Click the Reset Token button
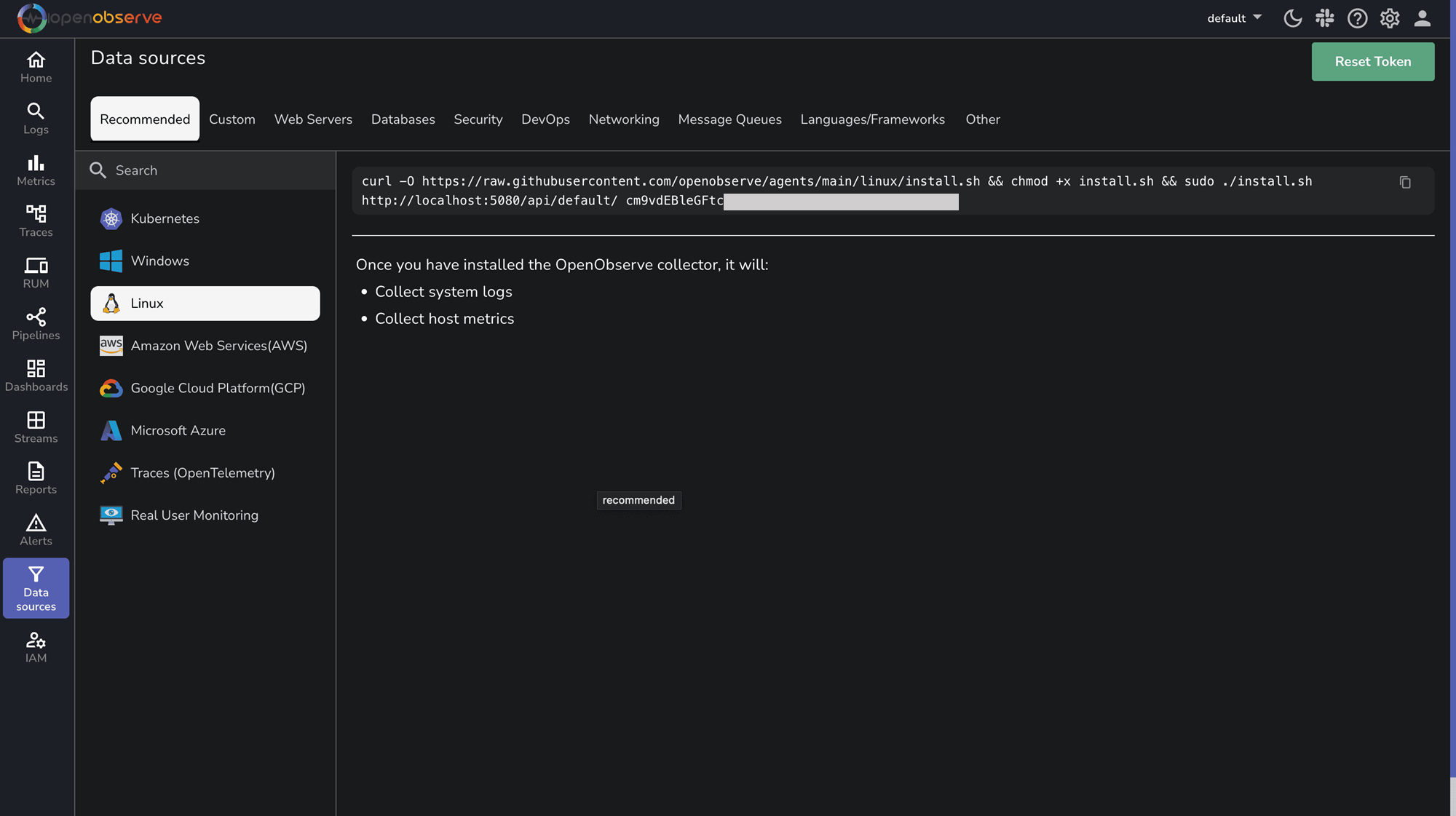Viewport: 1456px width, 816px height. [x=1372, y=61]
